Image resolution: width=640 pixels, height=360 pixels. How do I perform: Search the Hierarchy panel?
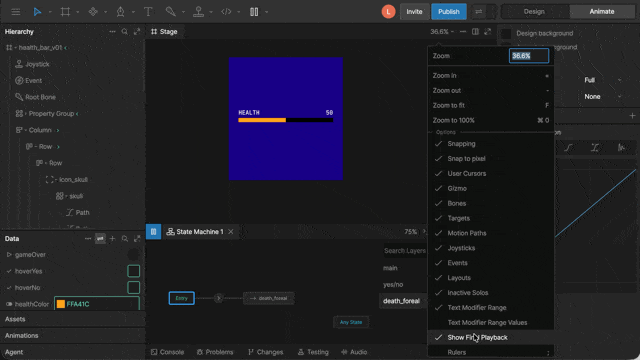point(124,31)
